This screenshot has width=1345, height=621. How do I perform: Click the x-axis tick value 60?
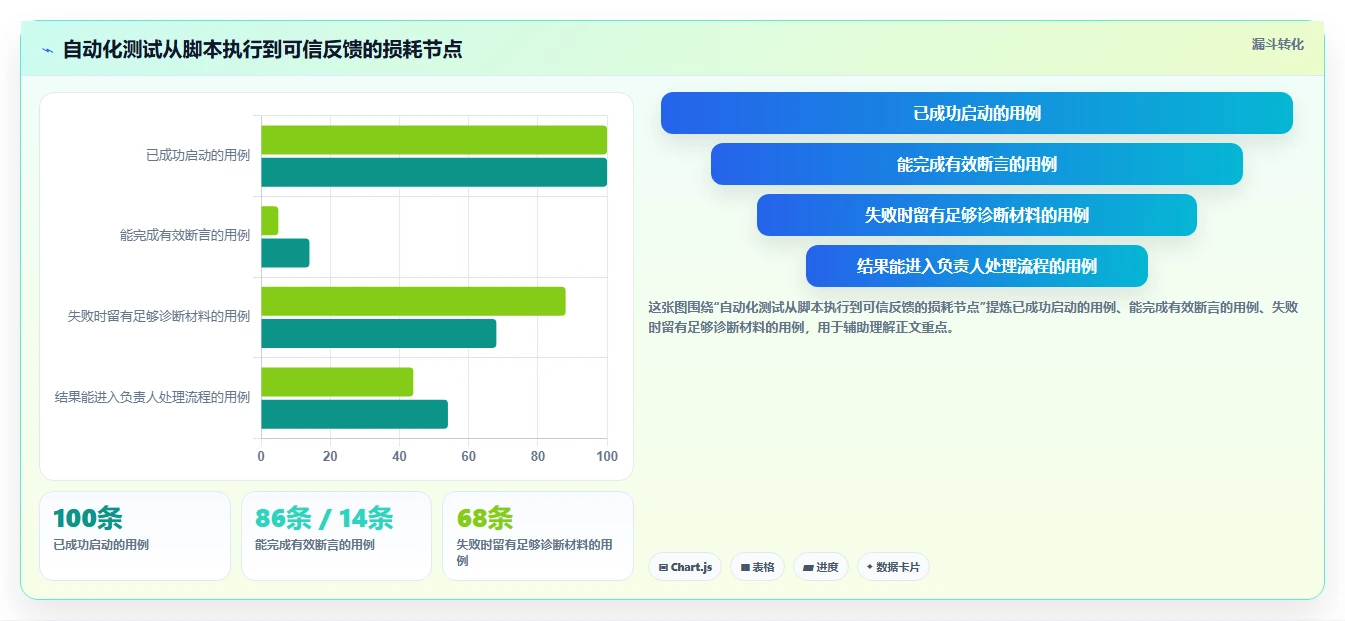[x=469, y=456]
